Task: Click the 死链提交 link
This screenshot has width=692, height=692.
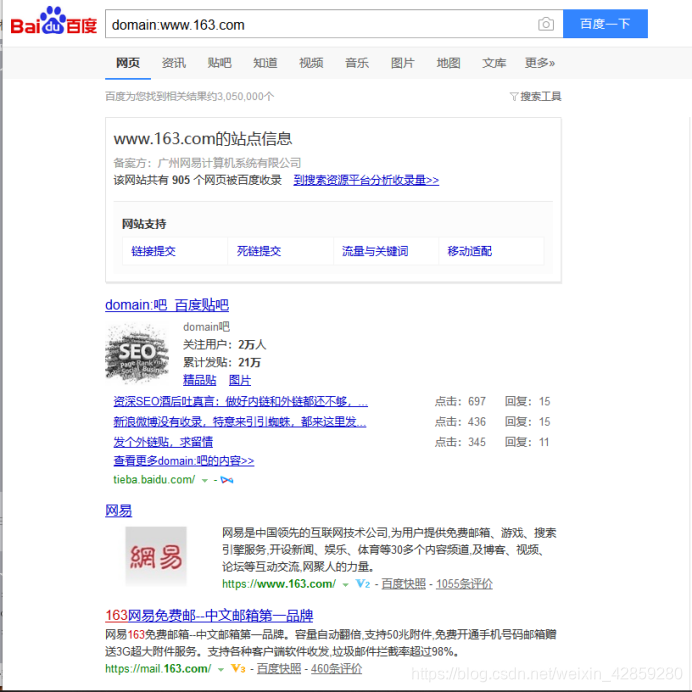Action: pyautogui.click(x=259, y=251)
